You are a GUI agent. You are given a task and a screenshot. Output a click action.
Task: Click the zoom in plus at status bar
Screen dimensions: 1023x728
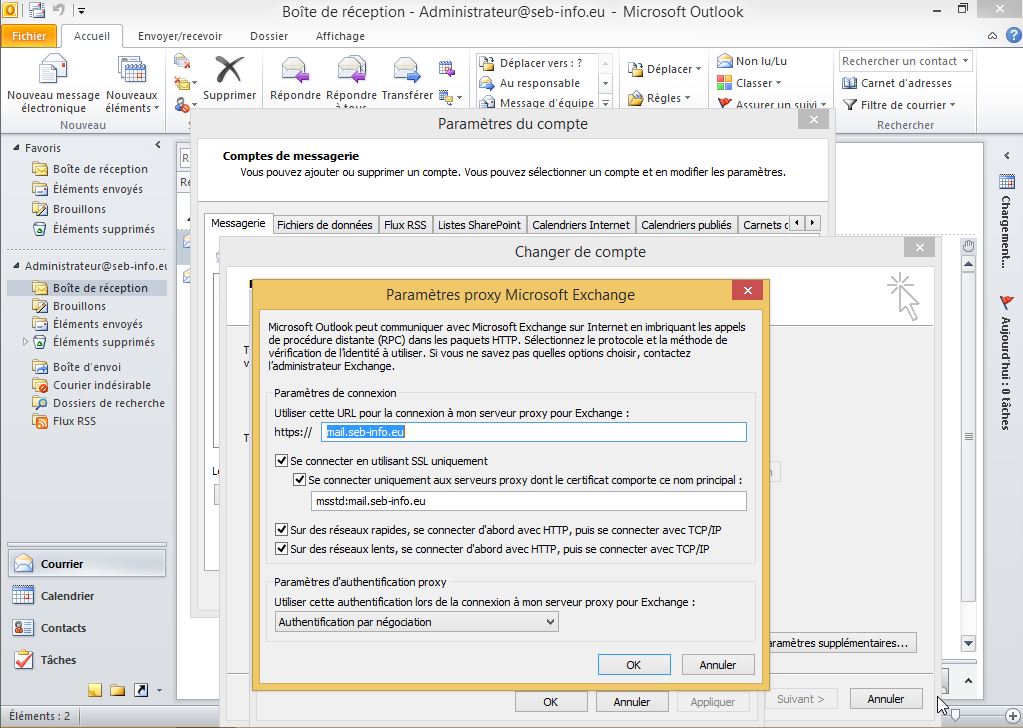coord(1012,716)
